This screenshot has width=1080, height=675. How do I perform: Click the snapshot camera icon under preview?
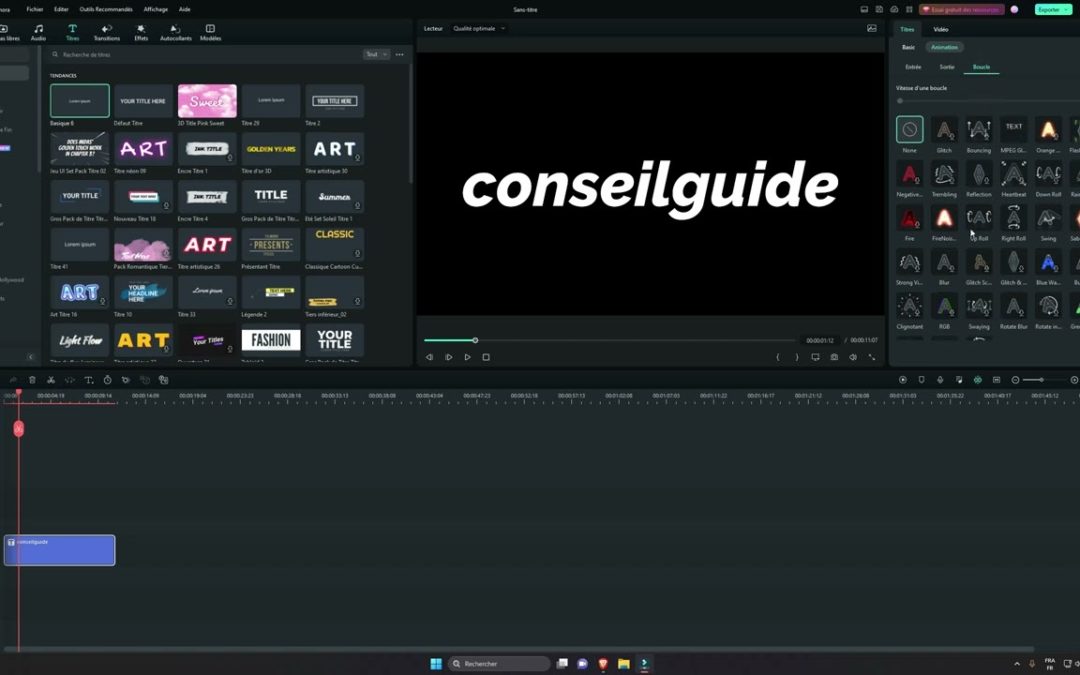[x=834, y=357]
